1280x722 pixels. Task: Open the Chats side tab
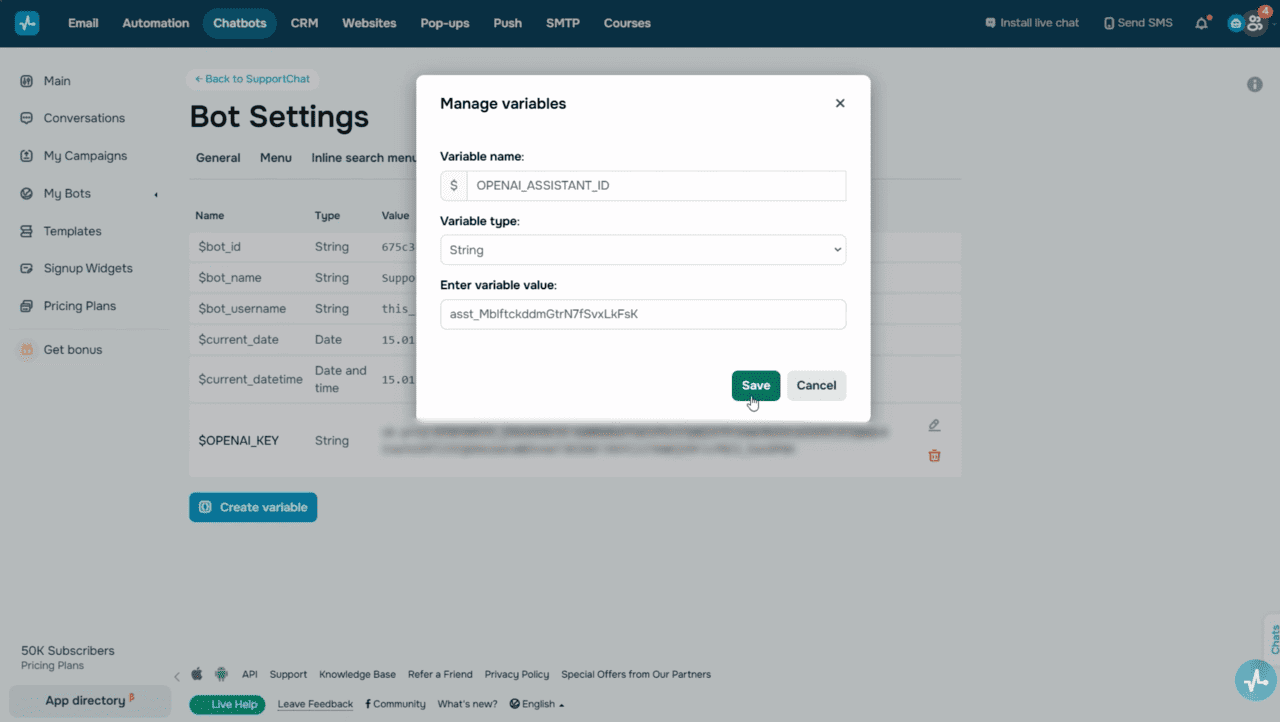[1273, 638]
